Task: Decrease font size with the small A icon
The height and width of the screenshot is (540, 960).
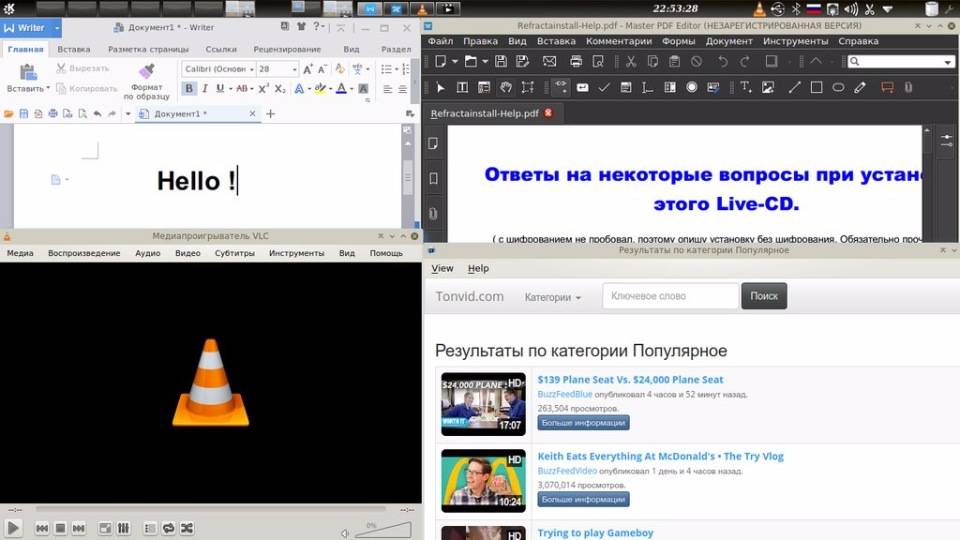Action: pyautogui.click(x=322, y=69)
